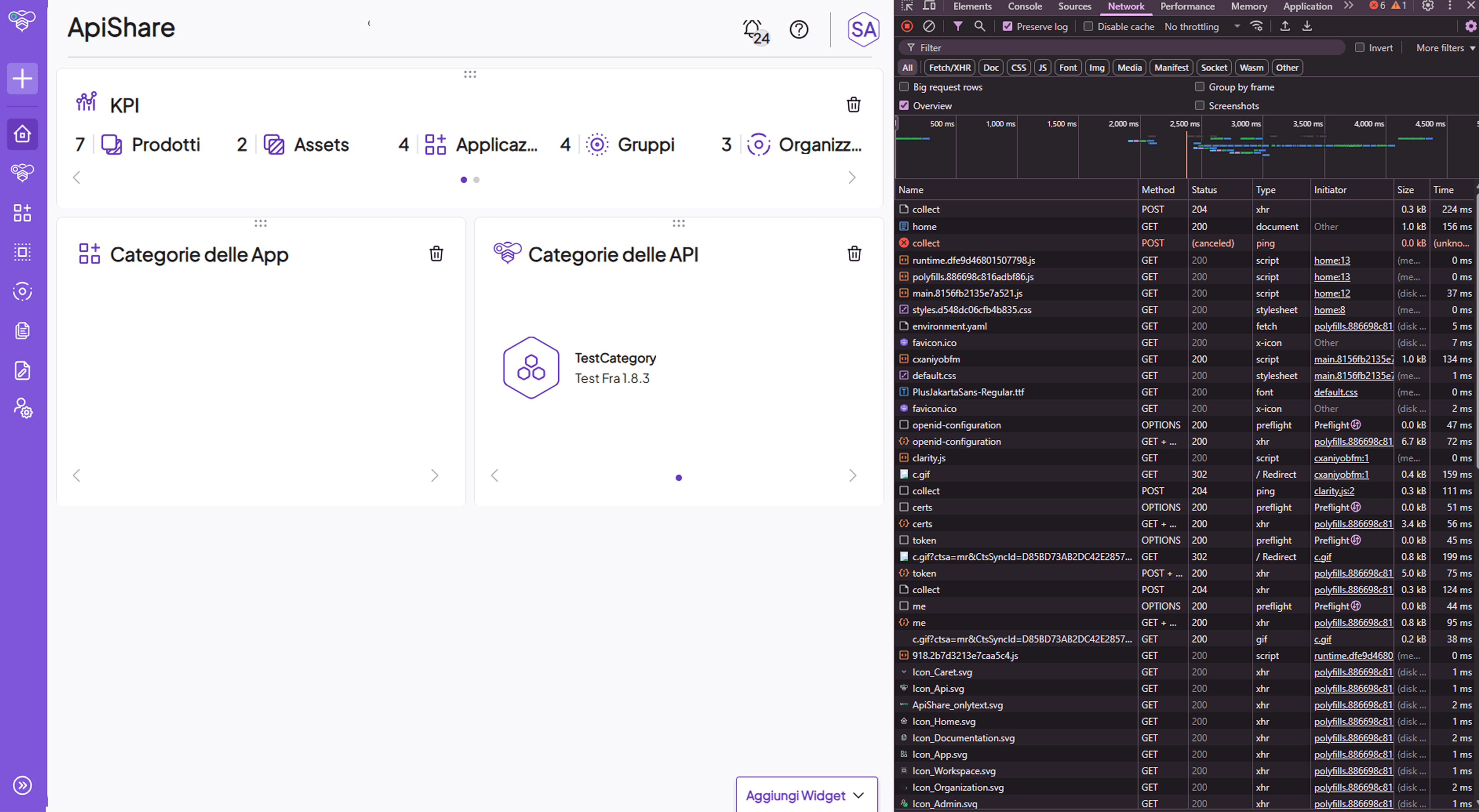This screenshot has height=812, width=1479.
Task: Expand sidebar with double-chevron icon
Action: coord(22,785)
